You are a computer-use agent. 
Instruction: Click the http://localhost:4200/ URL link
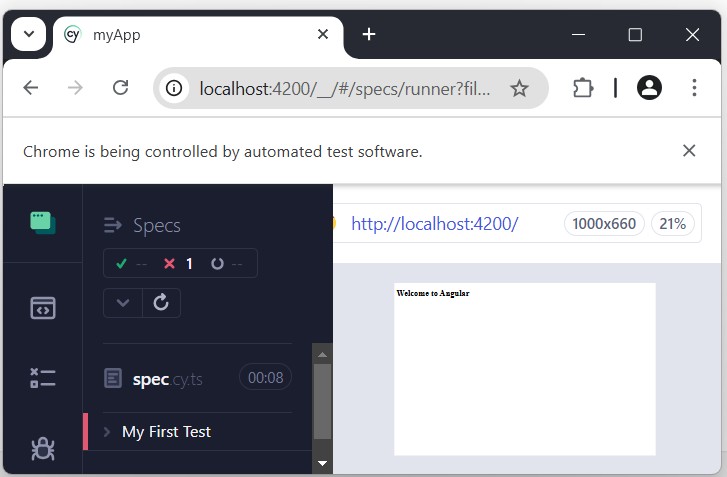pos(434,224)
